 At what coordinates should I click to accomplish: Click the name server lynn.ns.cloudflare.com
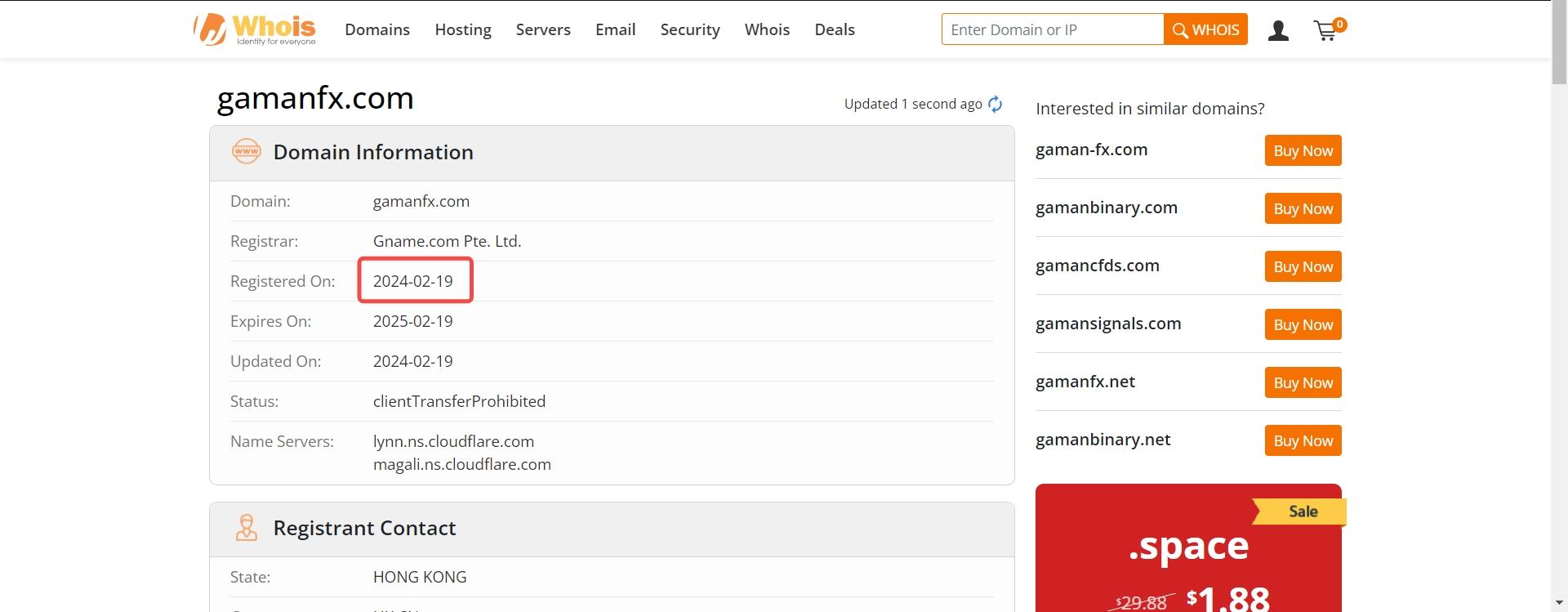(453, 441)
